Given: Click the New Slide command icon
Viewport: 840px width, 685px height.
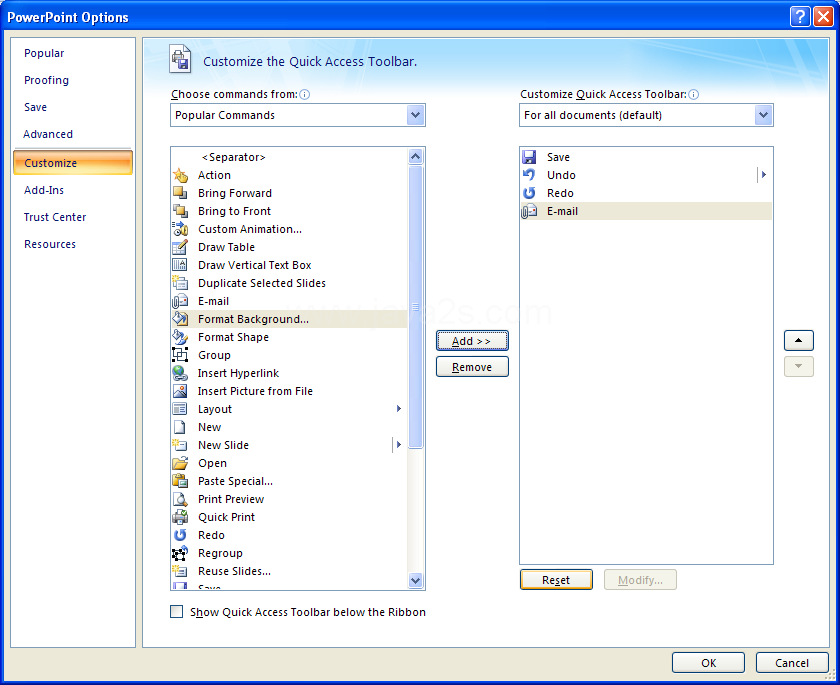Looking at the screenshot, I should pos(180,445).
